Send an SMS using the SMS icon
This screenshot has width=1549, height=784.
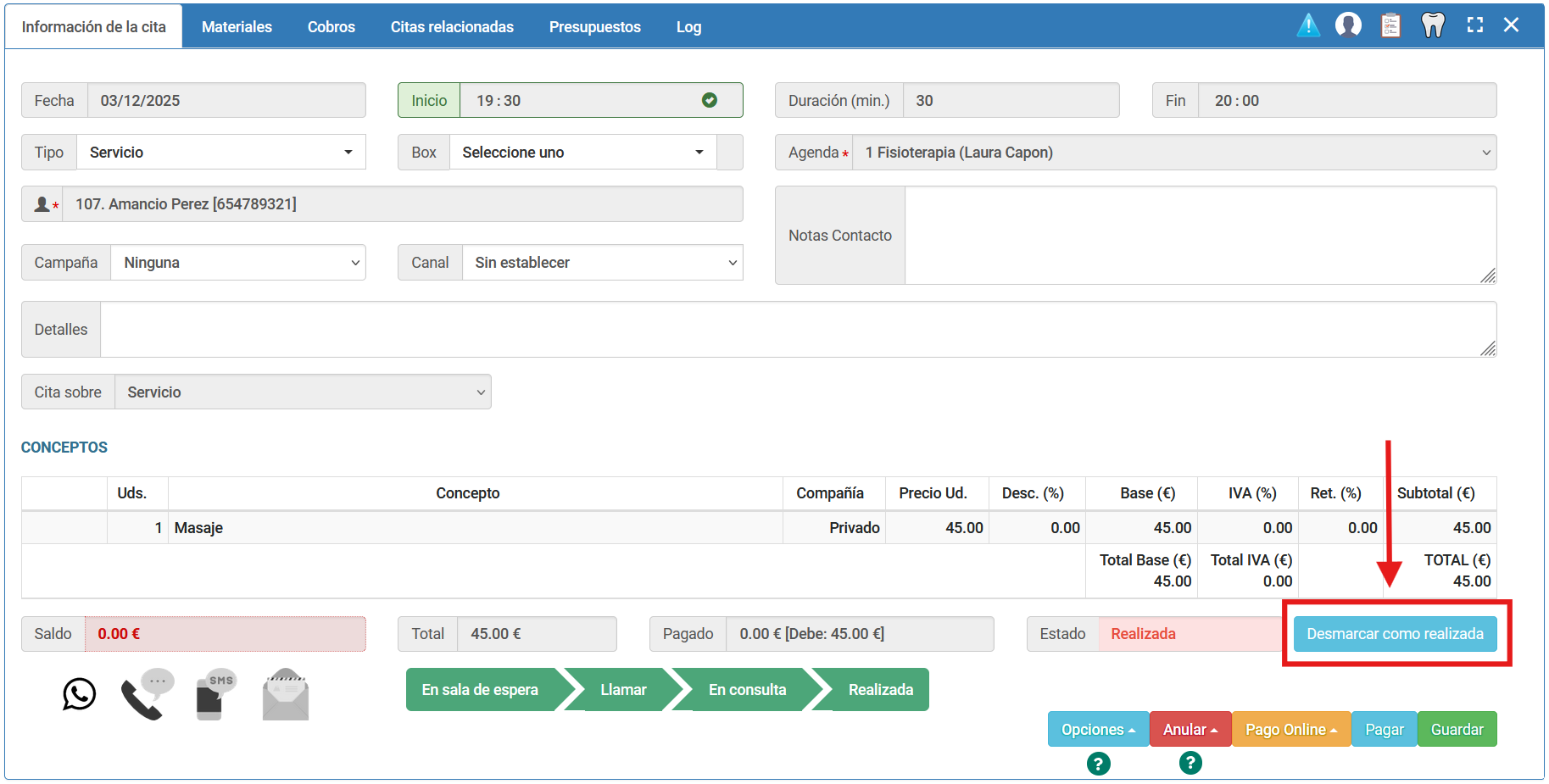pyautogui.click(x=215, y=694)
